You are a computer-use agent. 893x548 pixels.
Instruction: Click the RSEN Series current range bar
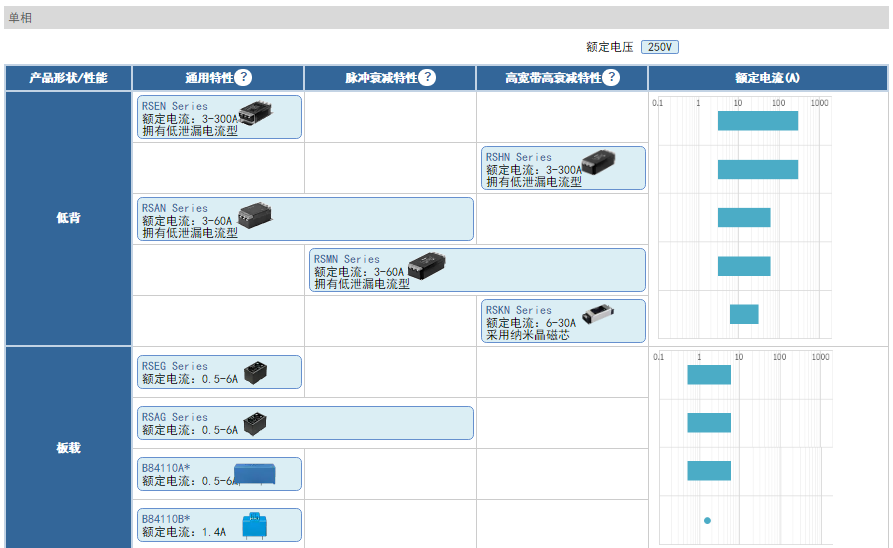coord(757,120)
